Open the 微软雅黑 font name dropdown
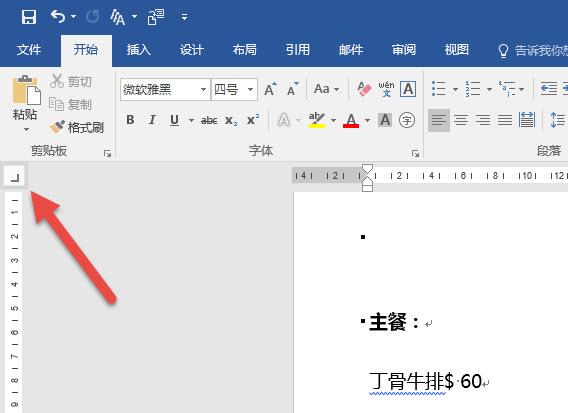The width and height of the screenshot is (568, 413). pos(204,89)
